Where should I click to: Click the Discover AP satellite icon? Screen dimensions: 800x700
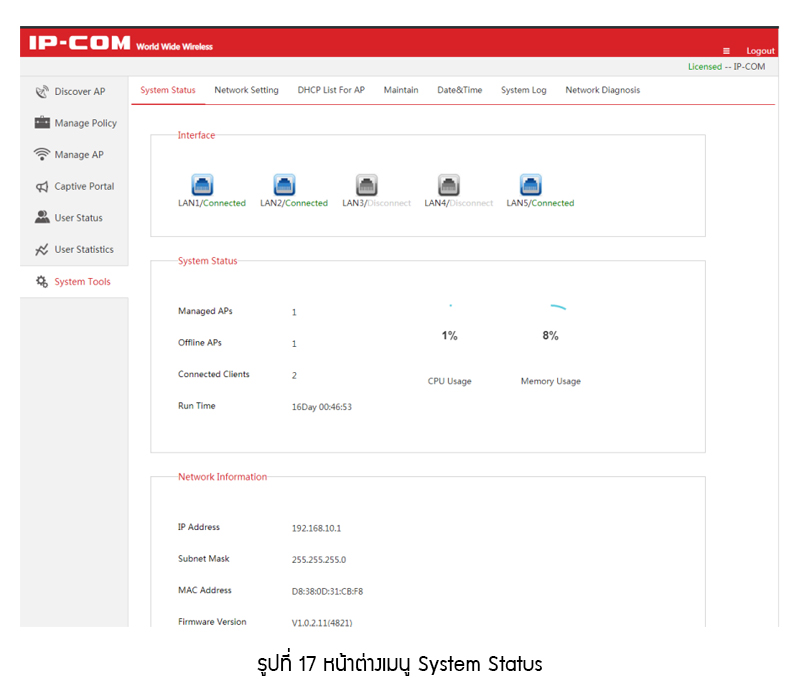(42, 91)
